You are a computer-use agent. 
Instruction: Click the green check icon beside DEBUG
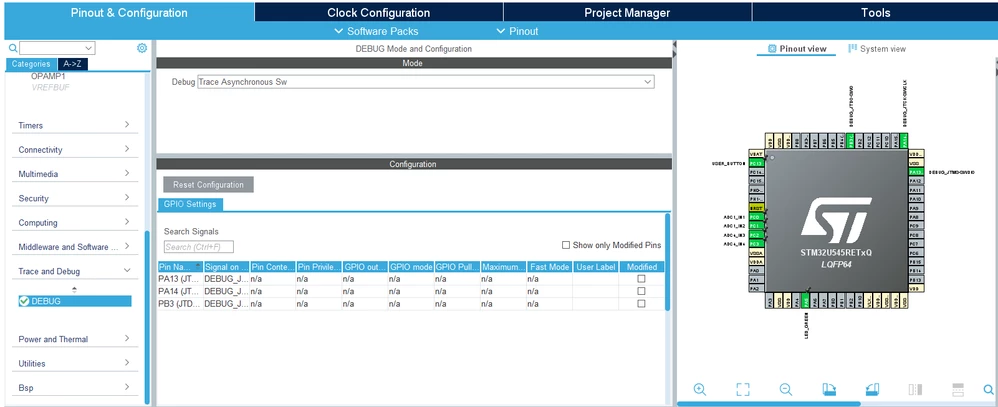coord(24,301)
